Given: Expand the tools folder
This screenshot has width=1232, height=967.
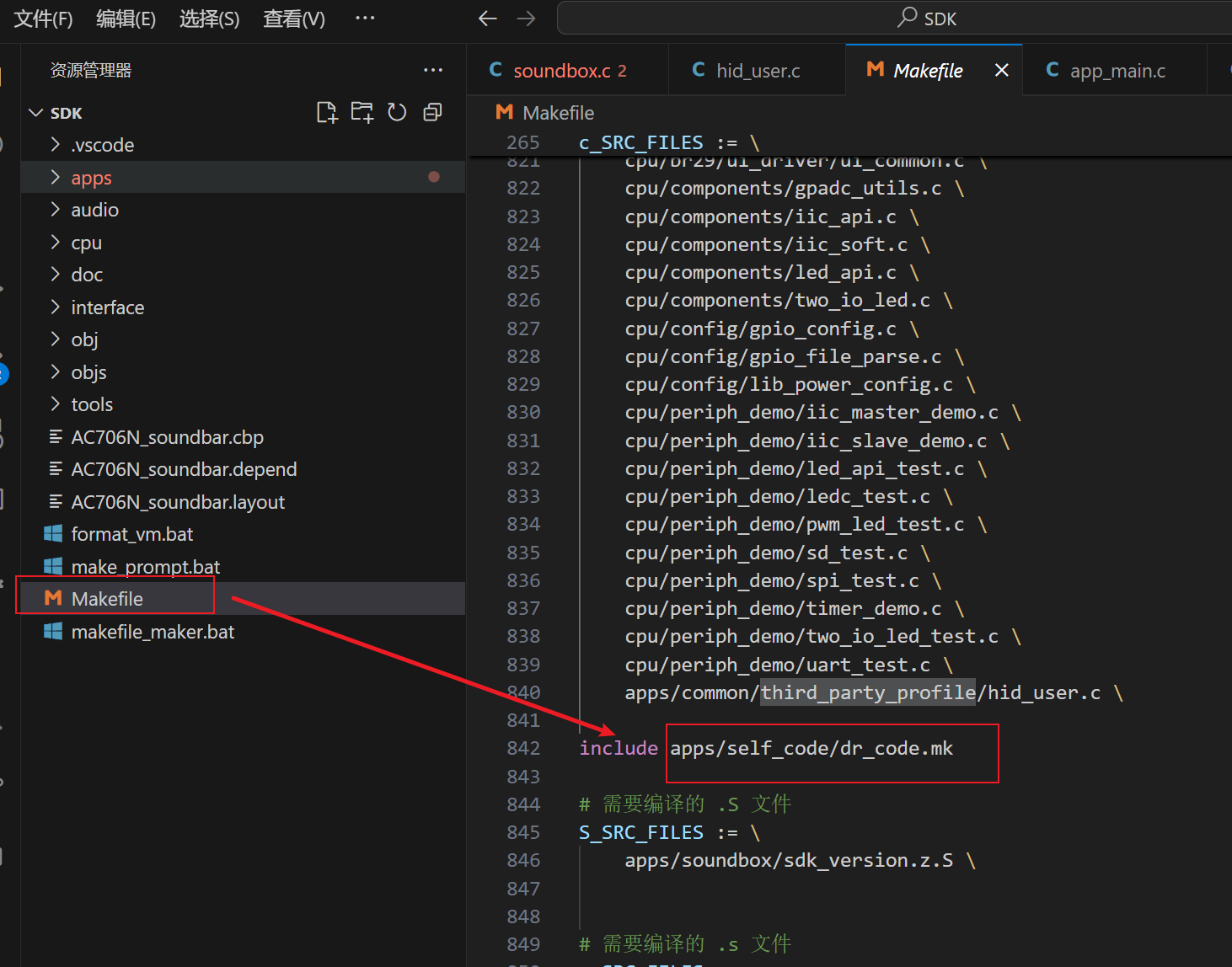Looking at the screenshot, I should 56,404.
